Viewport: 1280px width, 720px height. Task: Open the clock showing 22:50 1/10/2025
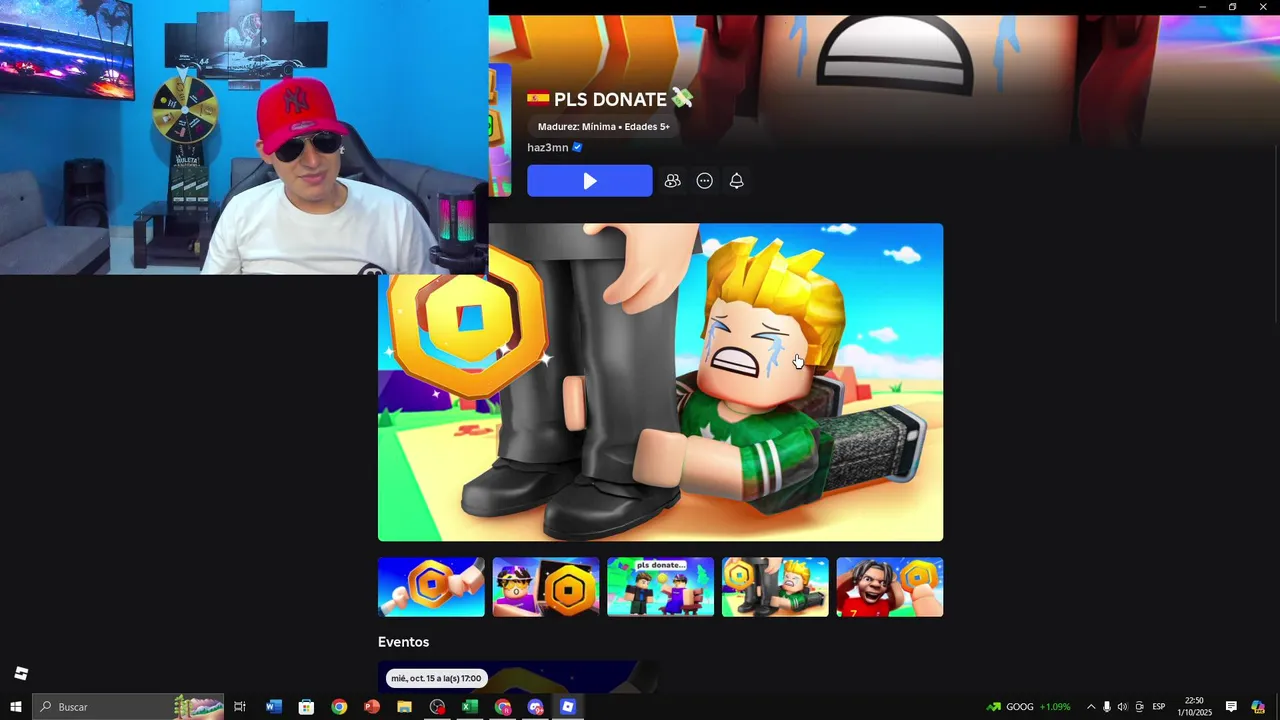pyautogui.click(x=1194, y=707)
